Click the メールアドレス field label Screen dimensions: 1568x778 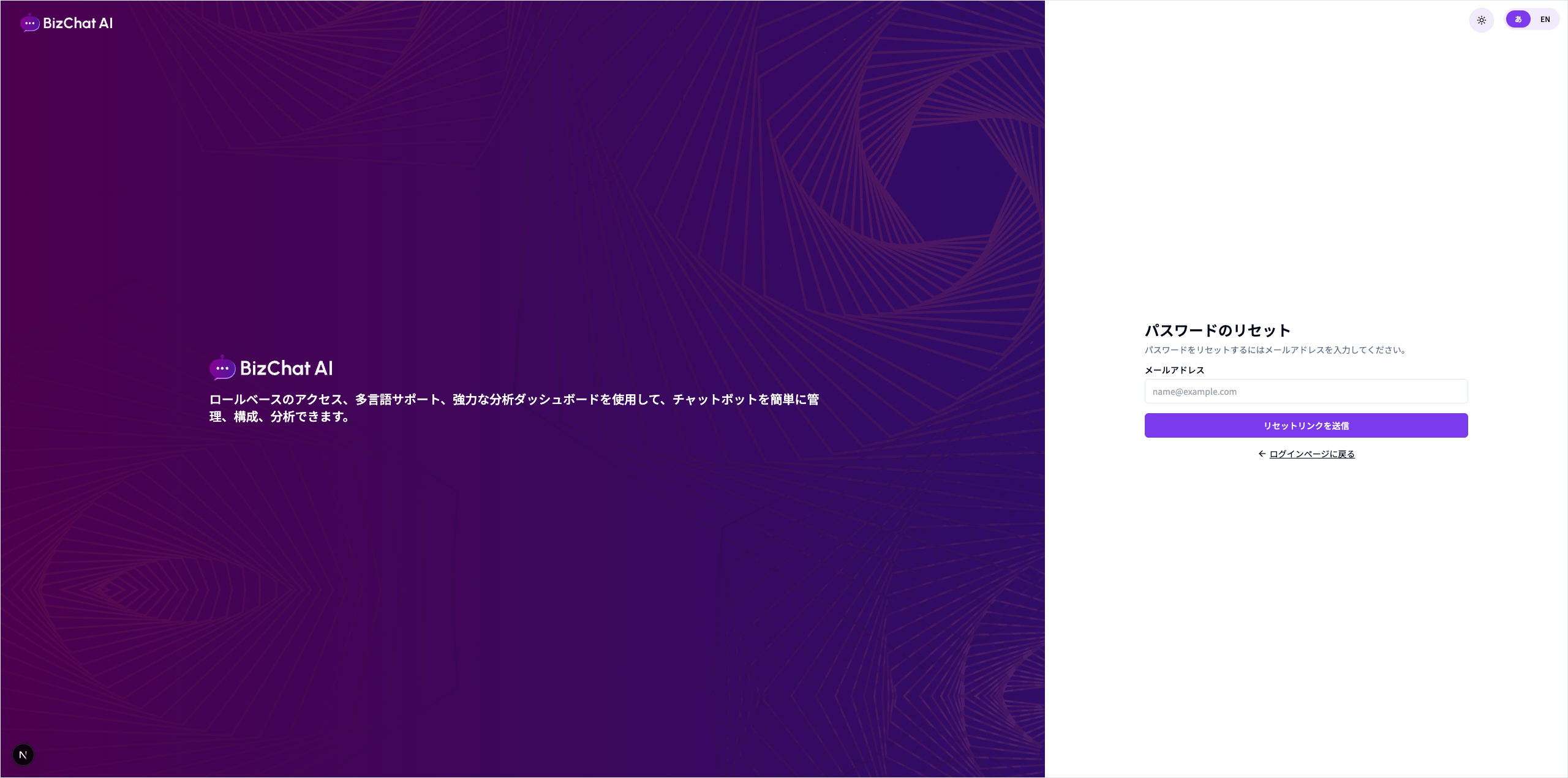coord(1174,370)
